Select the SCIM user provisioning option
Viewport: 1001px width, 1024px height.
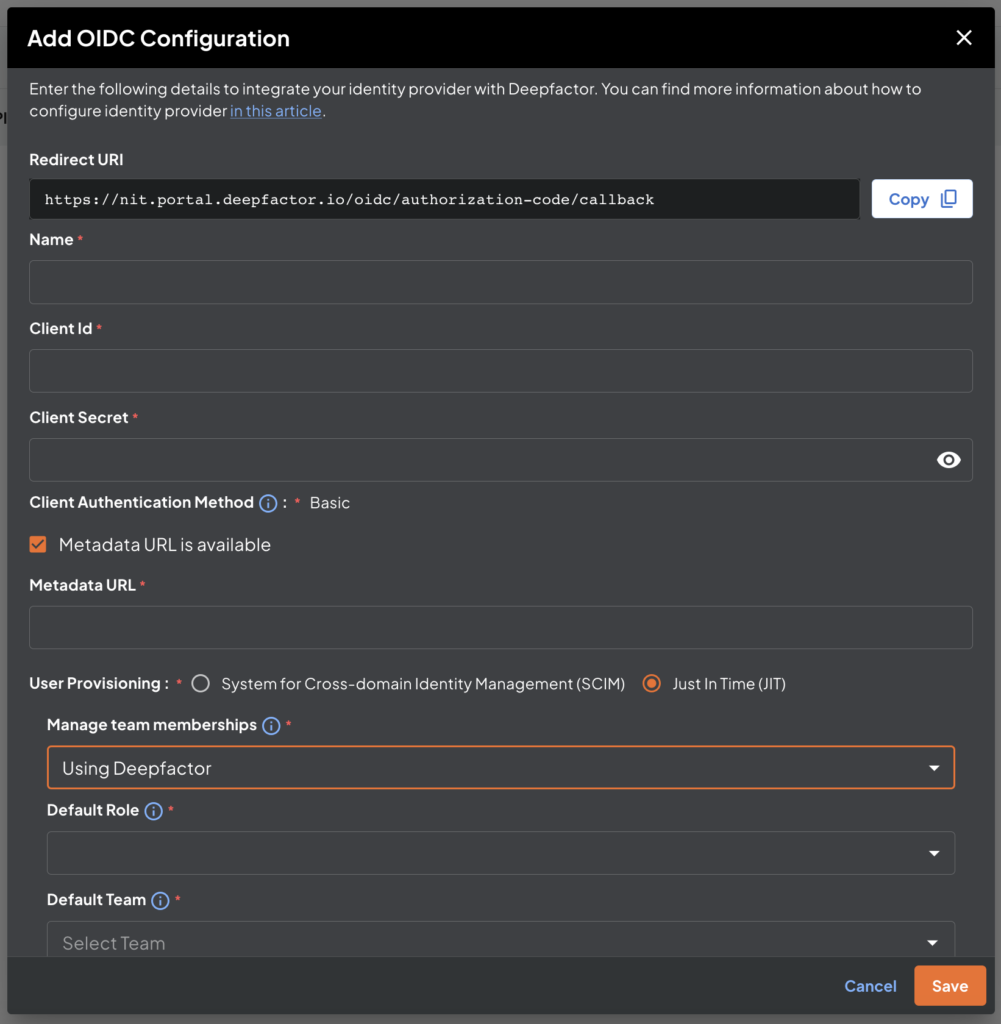(200, 683)
